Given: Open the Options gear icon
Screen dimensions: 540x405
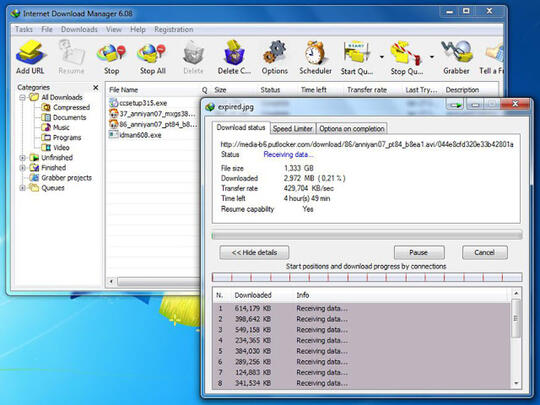Looking at the screenshot, I should [274, 57].
